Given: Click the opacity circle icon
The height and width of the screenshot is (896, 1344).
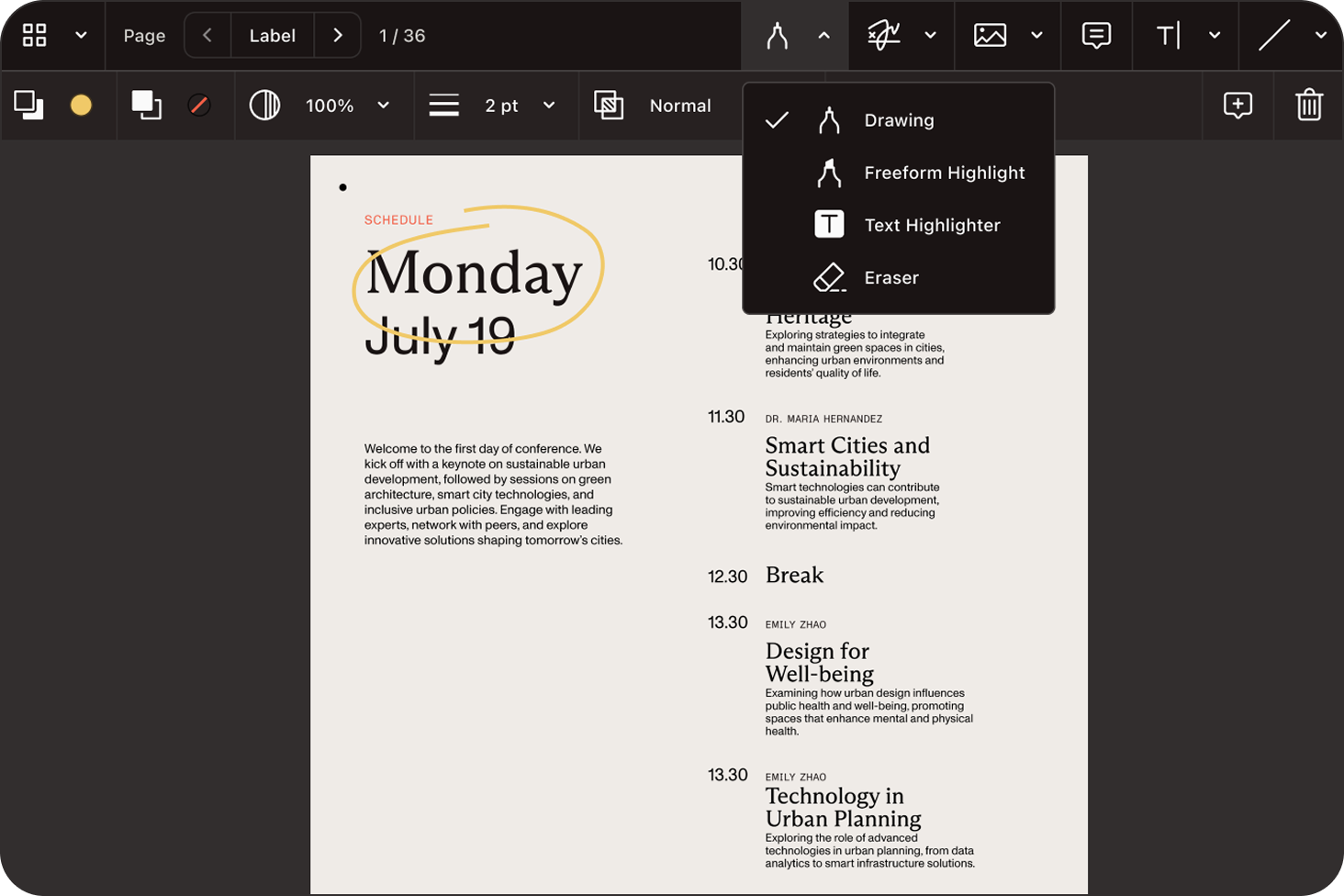Looking at the screenshot, I should pos(264,106).
